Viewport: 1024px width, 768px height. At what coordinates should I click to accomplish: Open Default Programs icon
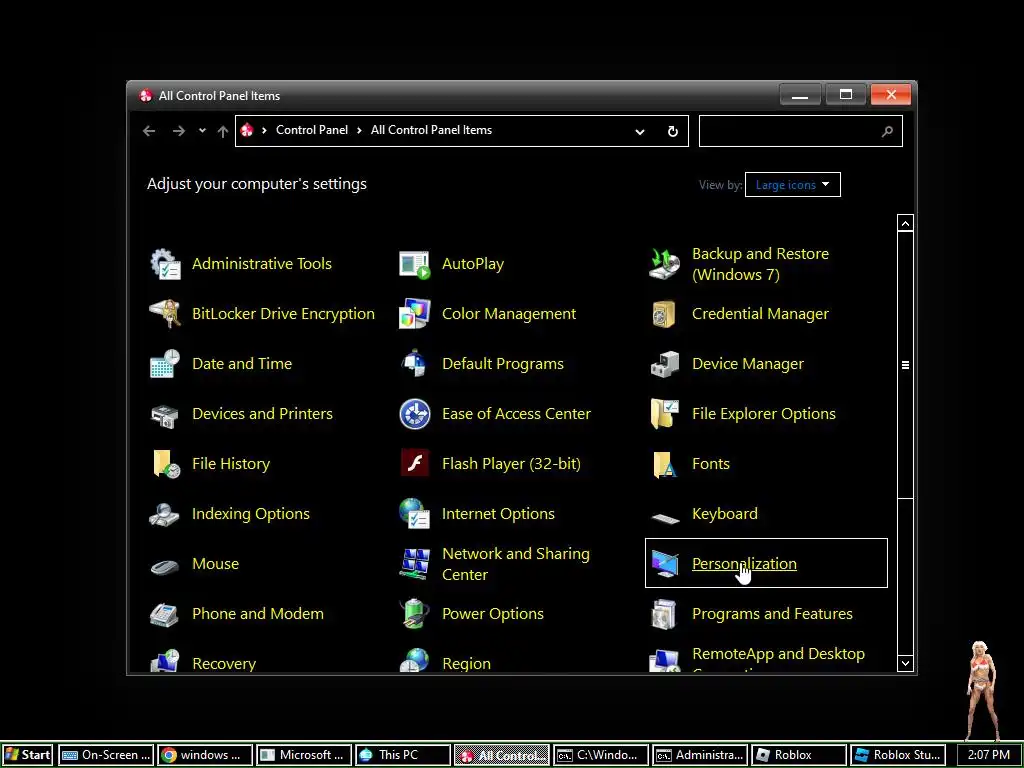415,364
